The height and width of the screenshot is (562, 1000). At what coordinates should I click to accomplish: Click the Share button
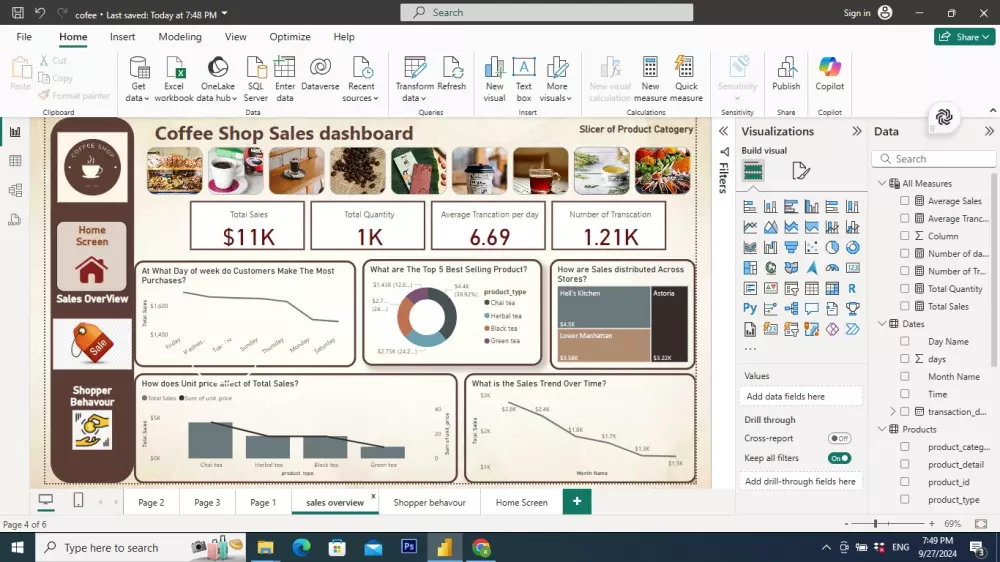tap(964, 37)
